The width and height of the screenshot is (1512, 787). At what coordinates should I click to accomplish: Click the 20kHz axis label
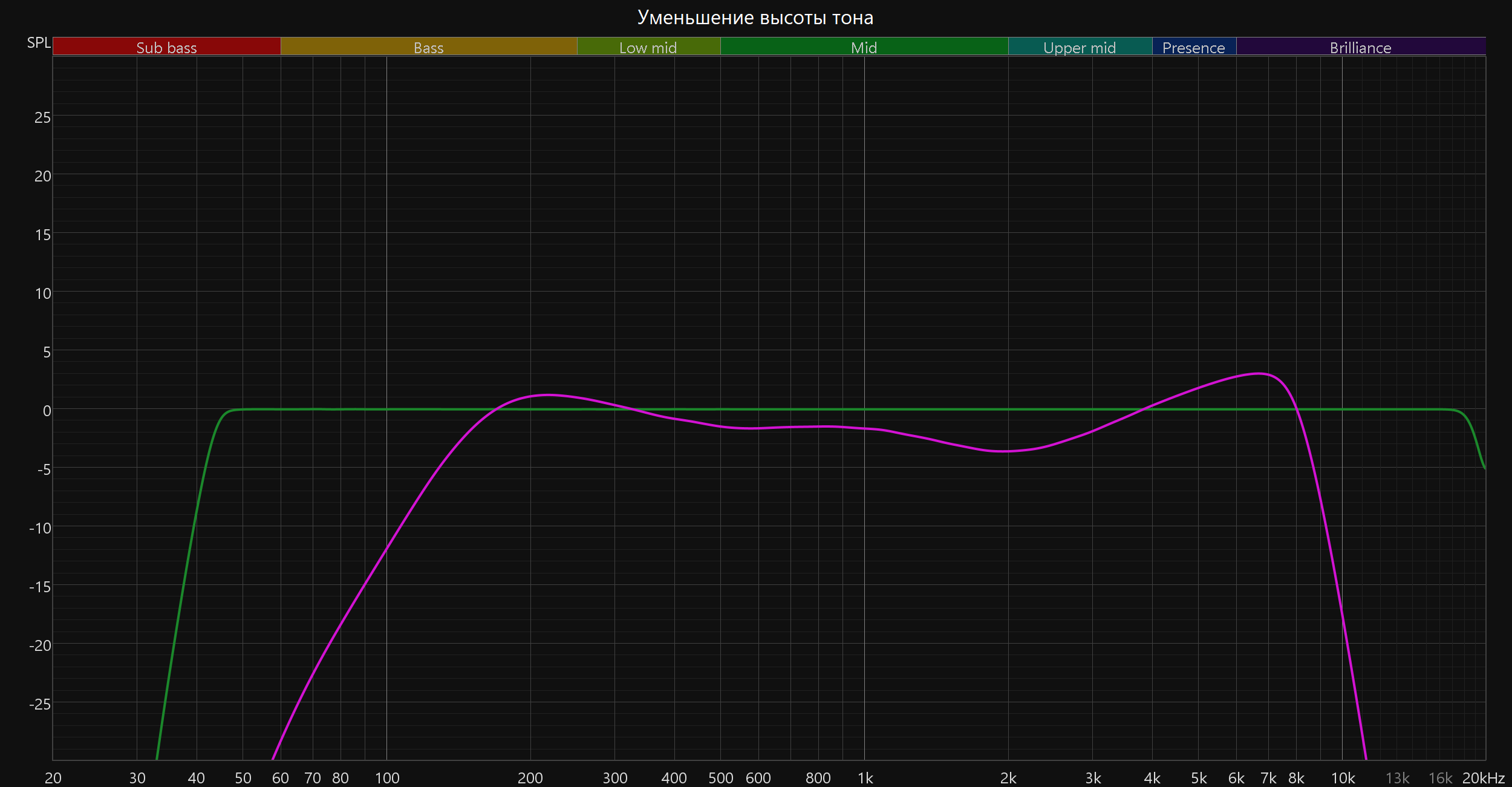(1483, 778)
